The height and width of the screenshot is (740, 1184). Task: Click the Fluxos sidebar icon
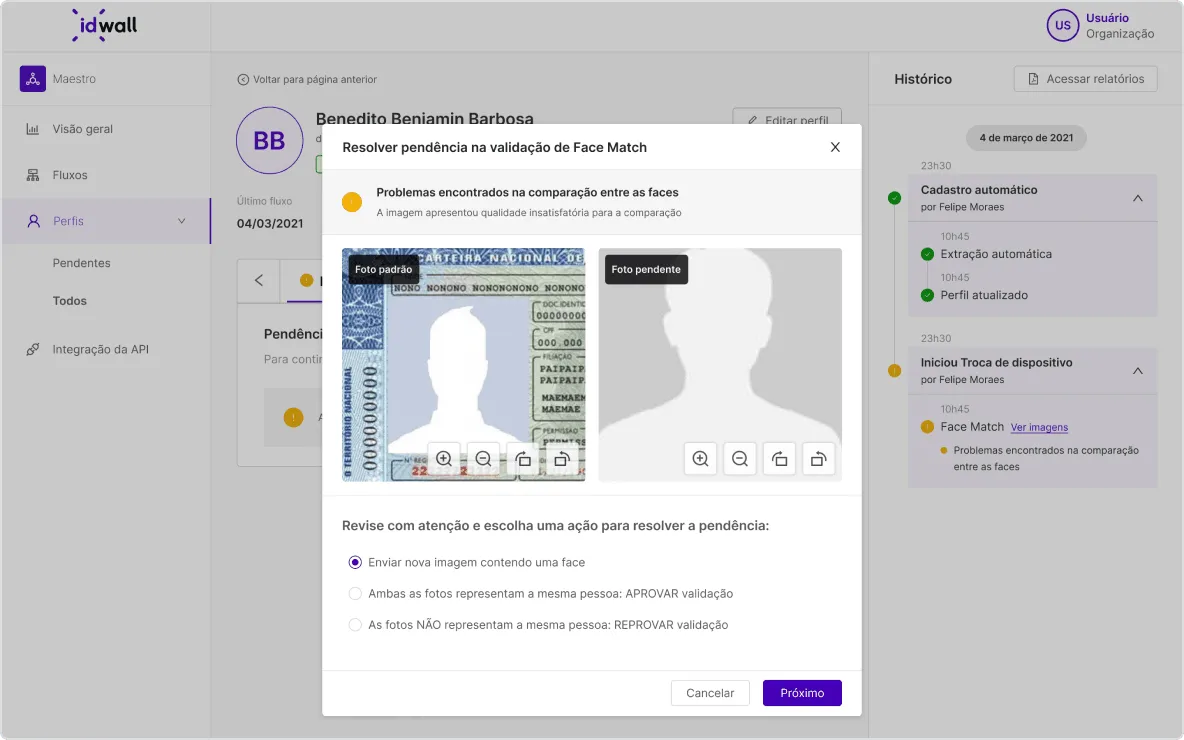click(x=32, y=175)
